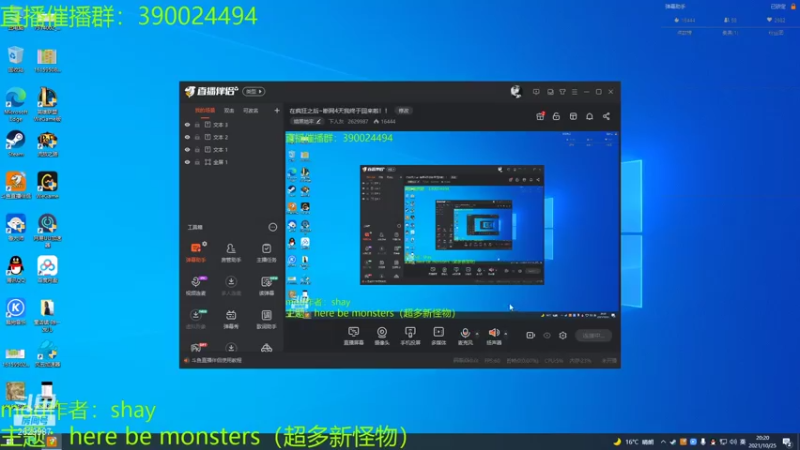Open the 弹幕助手 danmaku assistant tool
800x450 pixels.
(x=195, y=253)
